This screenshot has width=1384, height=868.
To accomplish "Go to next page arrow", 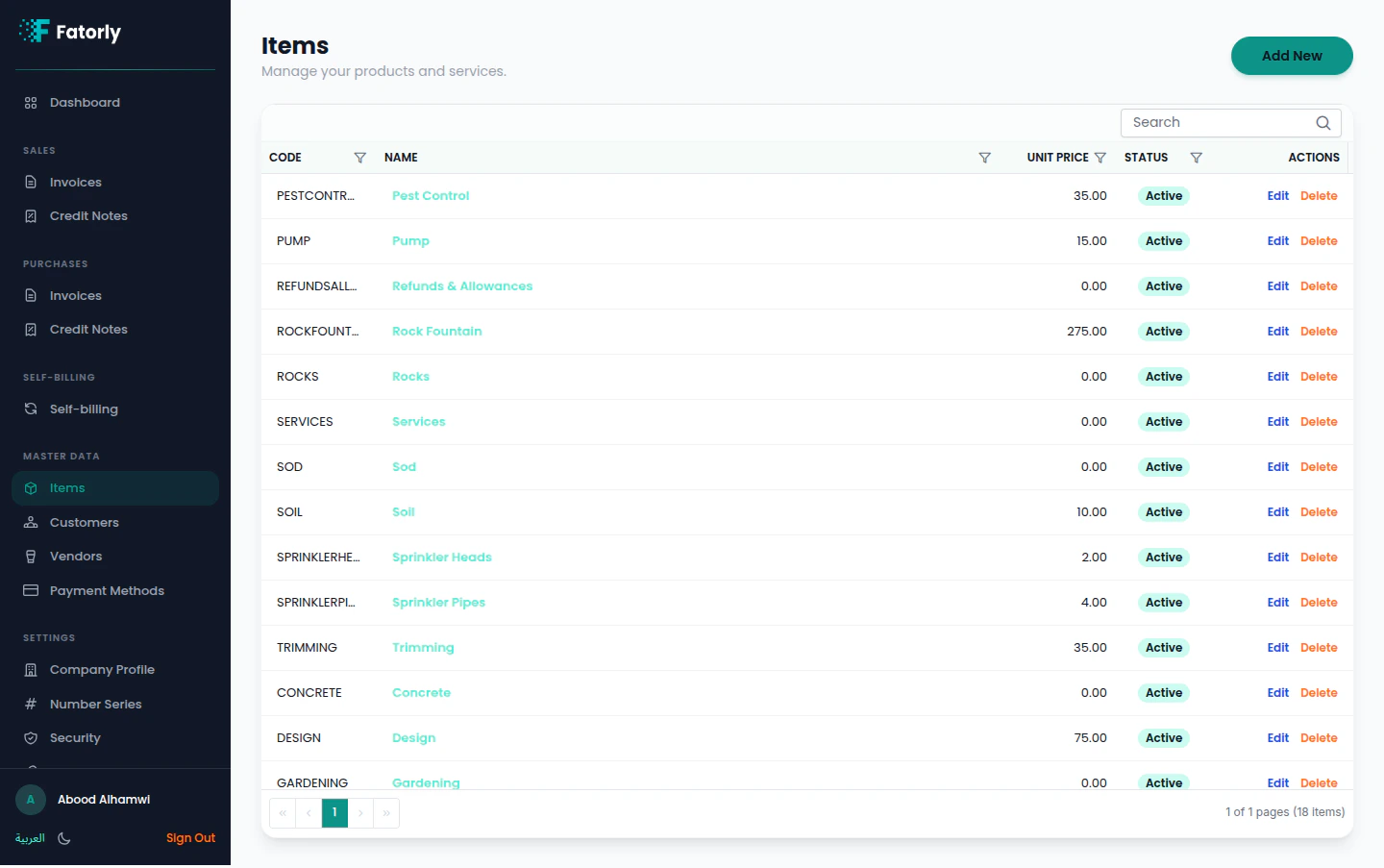I will 360,813.
